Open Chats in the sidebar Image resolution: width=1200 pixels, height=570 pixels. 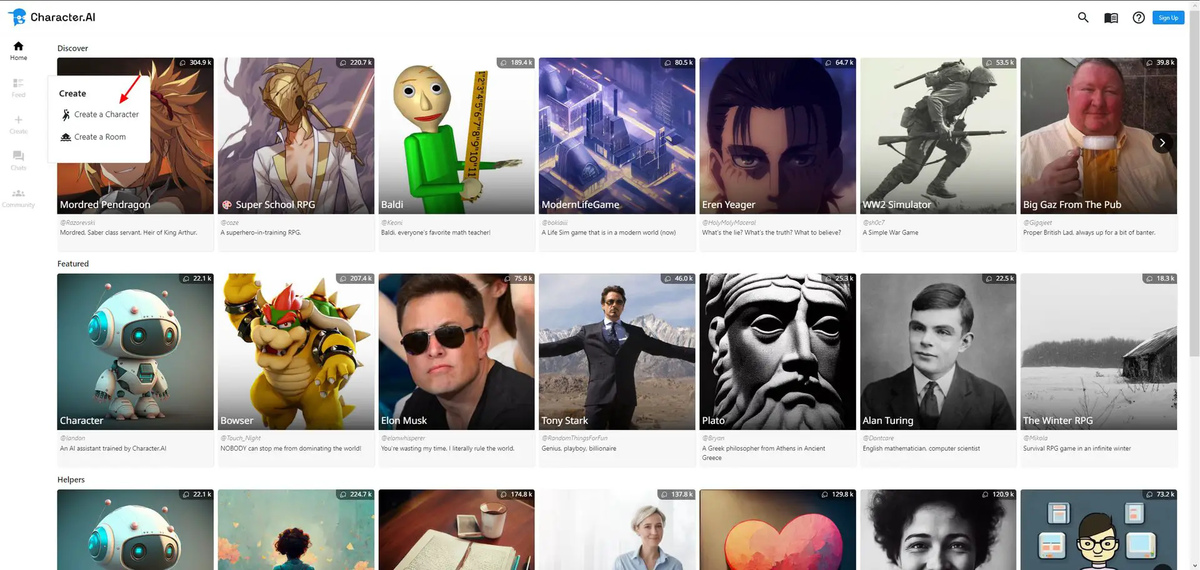(x=18, y=161)
